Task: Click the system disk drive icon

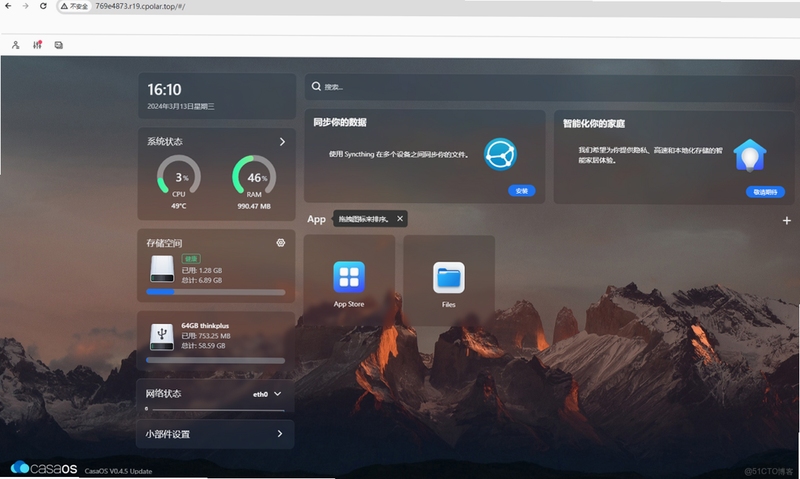Action: pyautogui.click(x=162, y=269)
